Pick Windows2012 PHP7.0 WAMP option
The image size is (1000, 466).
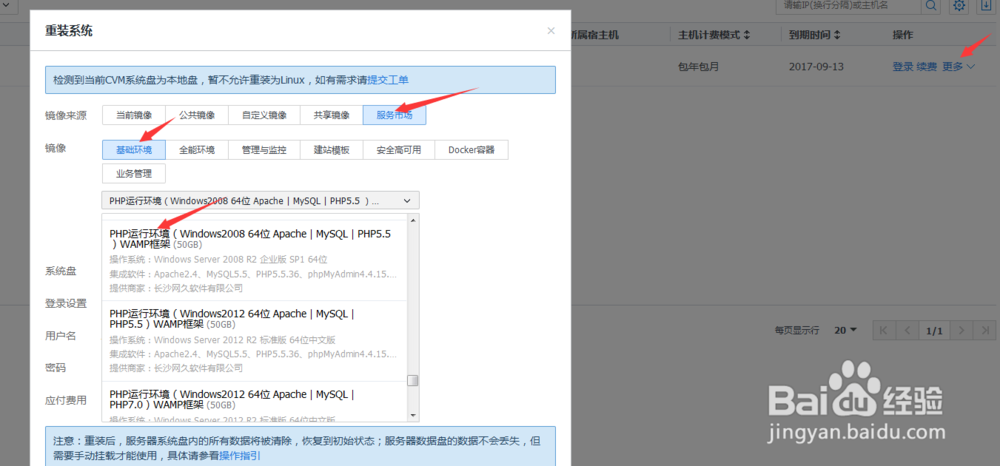pos(254,402)
